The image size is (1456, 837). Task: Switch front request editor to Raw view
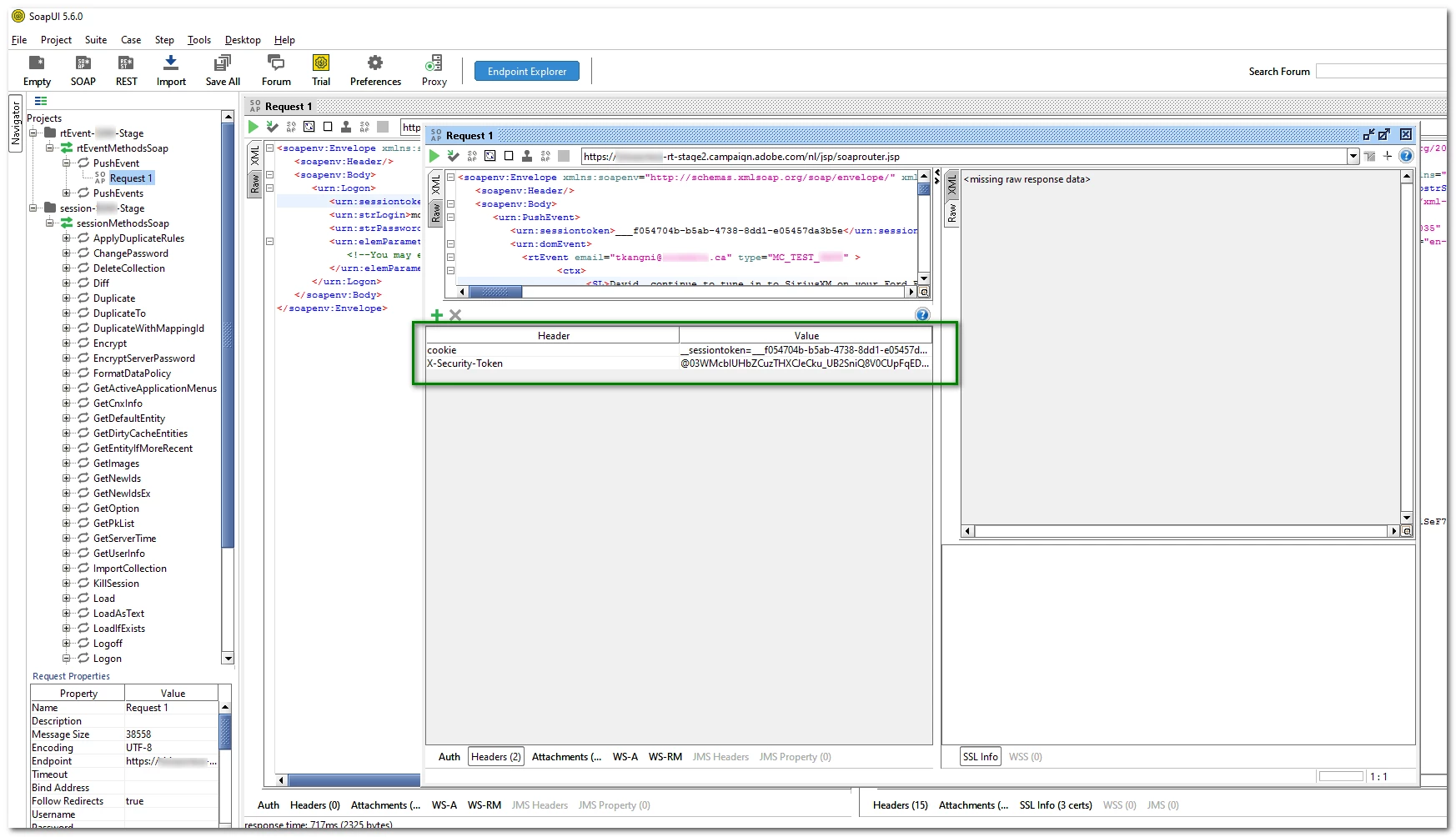point(435,213)
